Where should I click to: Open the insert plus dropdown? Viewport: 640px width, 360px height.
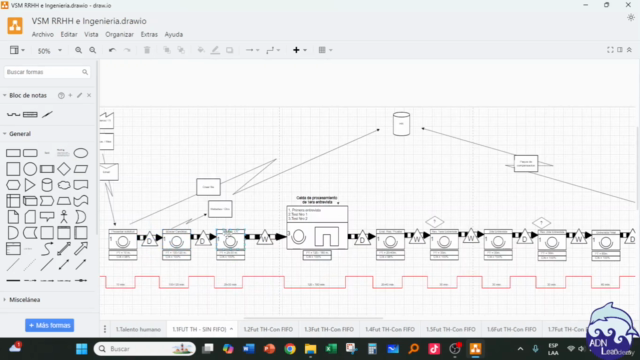(x=300, y=50)
